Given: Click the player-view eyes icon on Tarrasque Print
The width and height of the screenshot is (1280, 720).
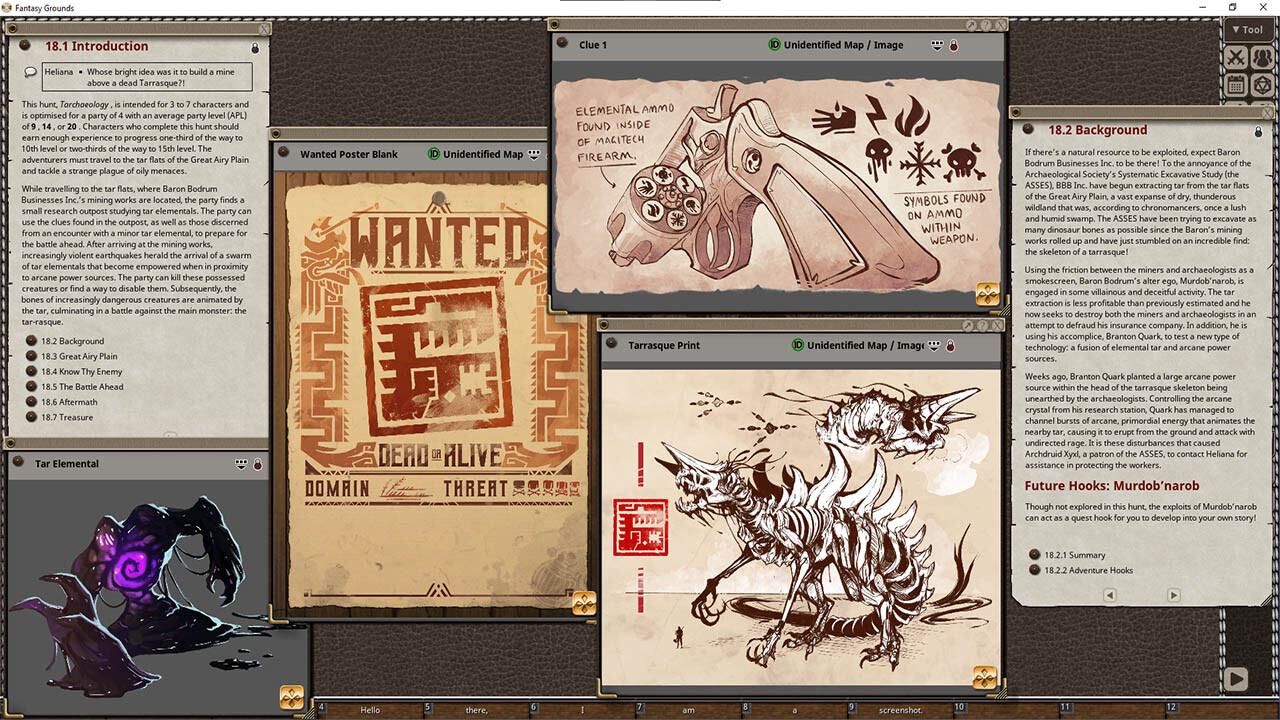Looking at the screenshot, I should pos(935,345).
